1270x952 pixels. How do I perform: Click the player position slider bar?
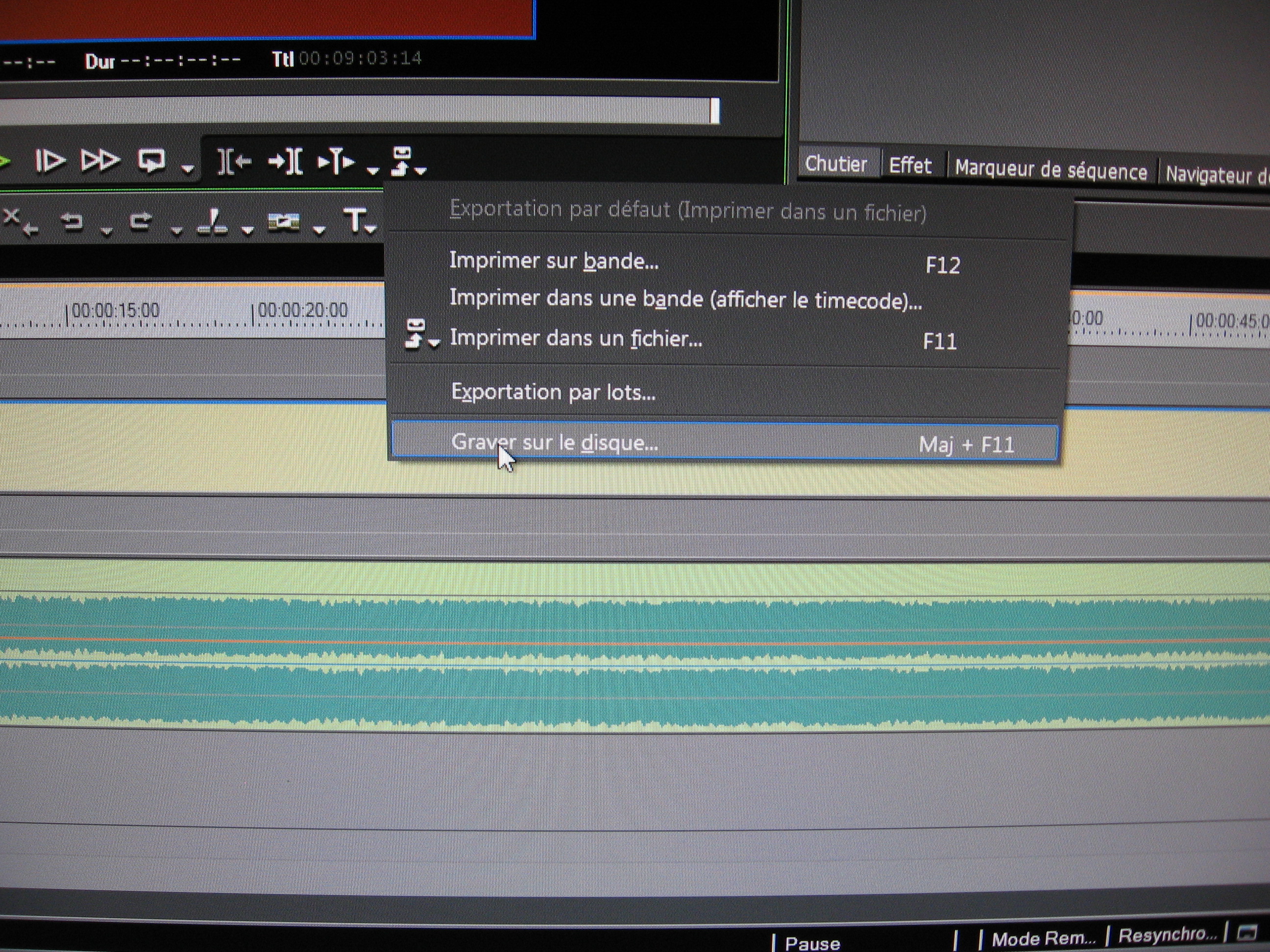pos(360,110)
